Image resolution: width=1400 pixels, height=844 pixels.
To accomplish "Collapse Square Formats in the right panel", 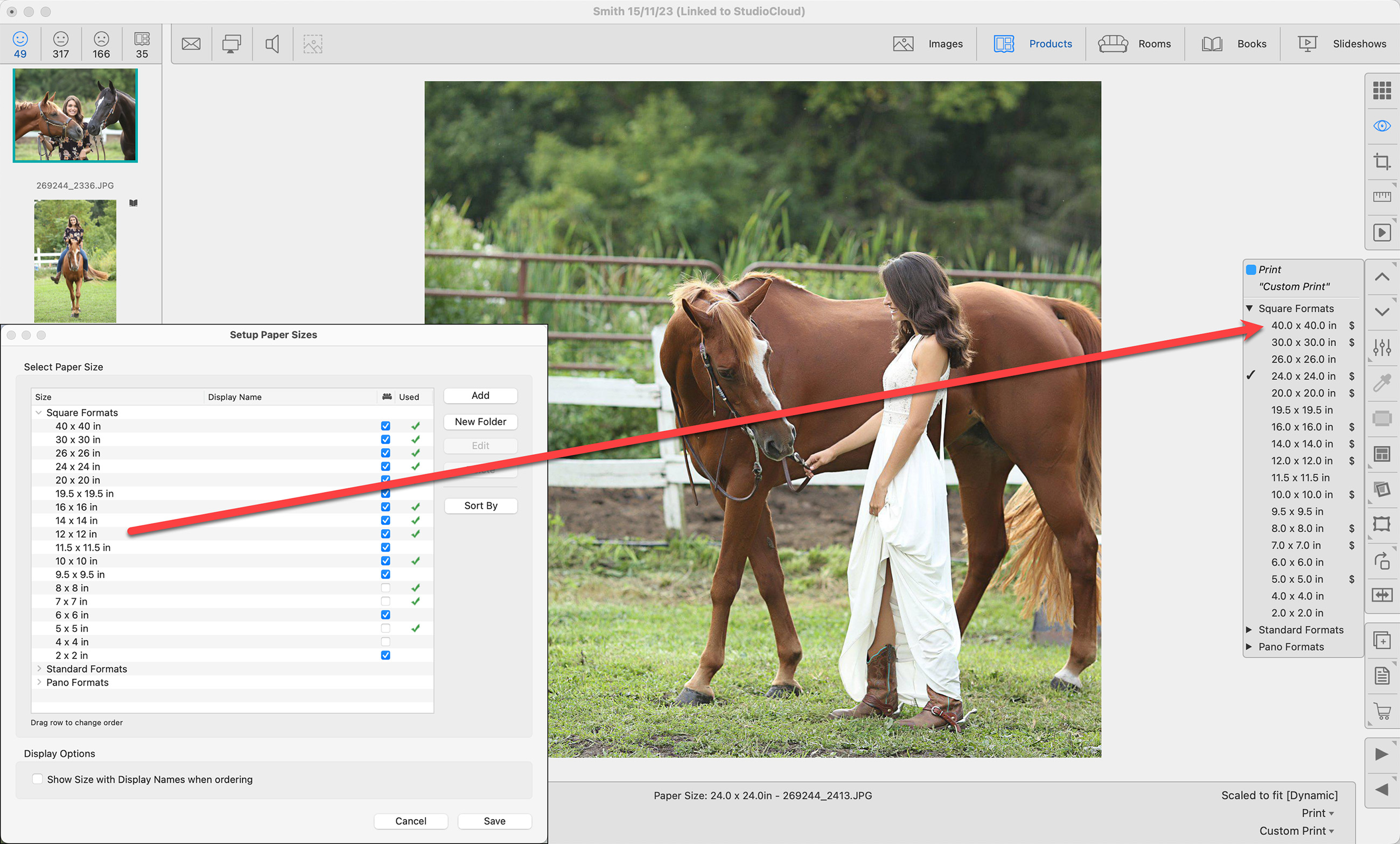I will click(1249, 308).
